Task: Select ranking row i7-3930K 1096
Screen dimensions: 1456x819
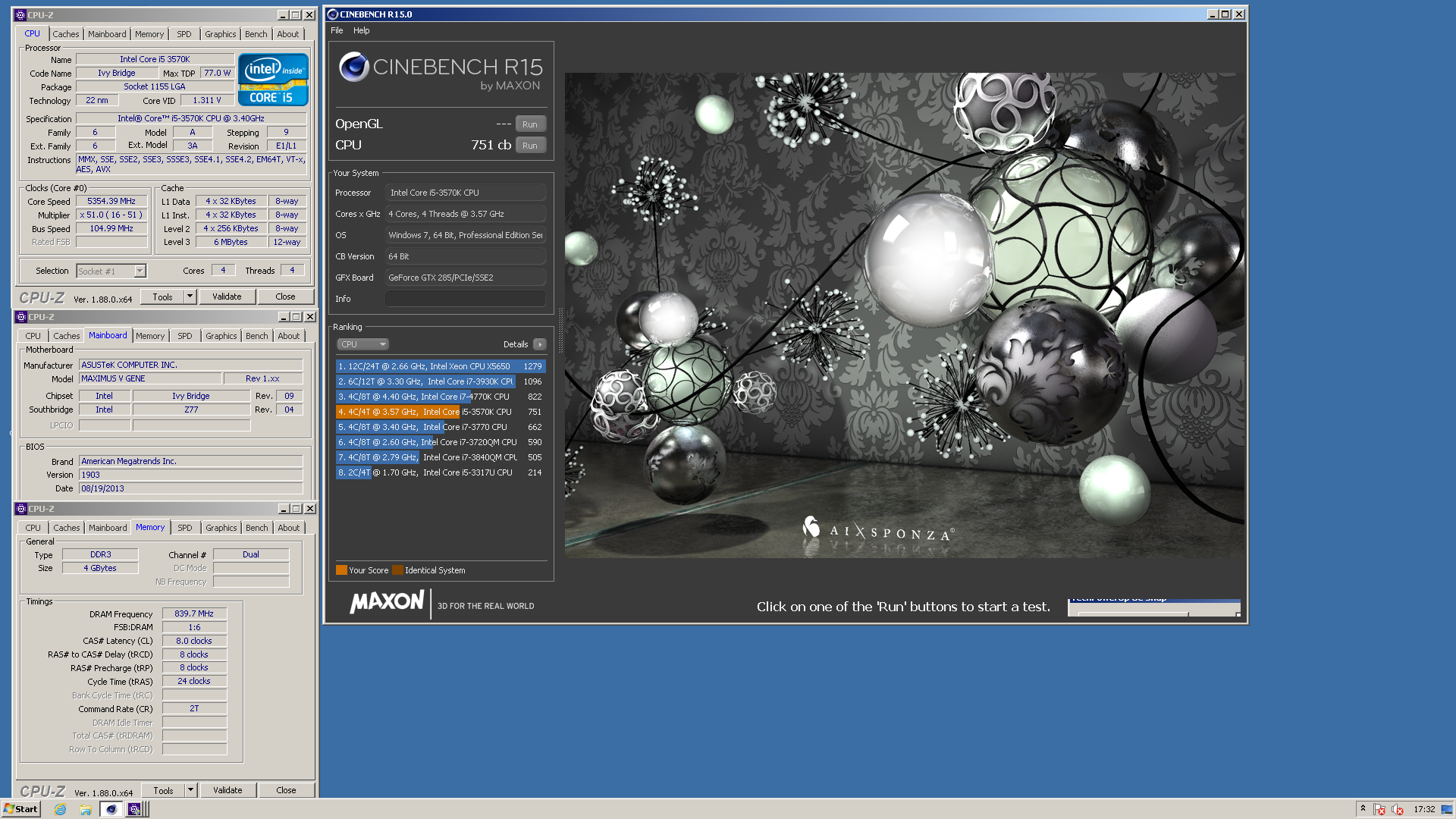Action: 441,381
